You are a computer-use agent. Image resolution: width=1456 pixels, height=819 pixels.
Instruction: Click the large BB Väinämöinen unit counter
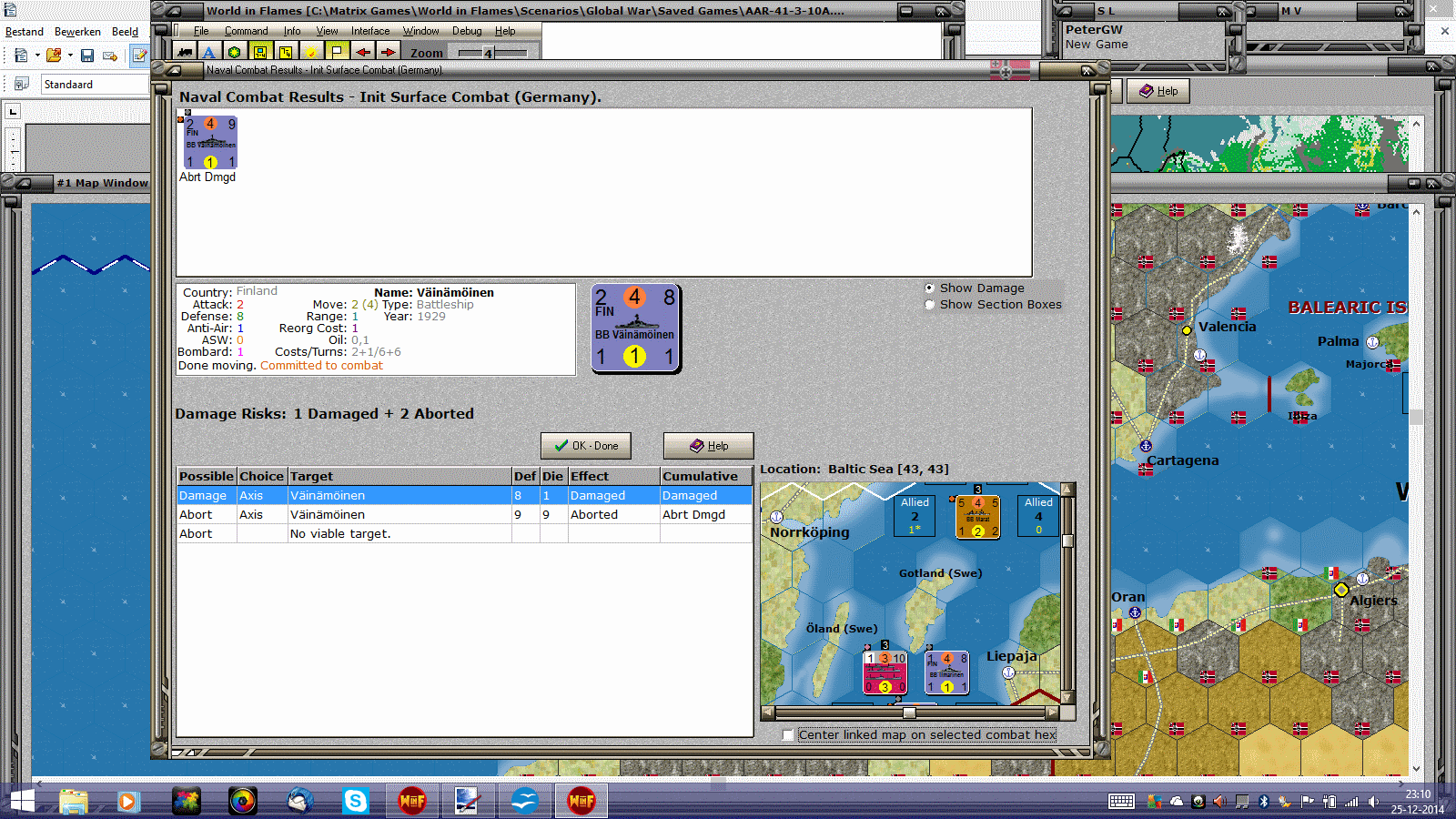point(635,329)
